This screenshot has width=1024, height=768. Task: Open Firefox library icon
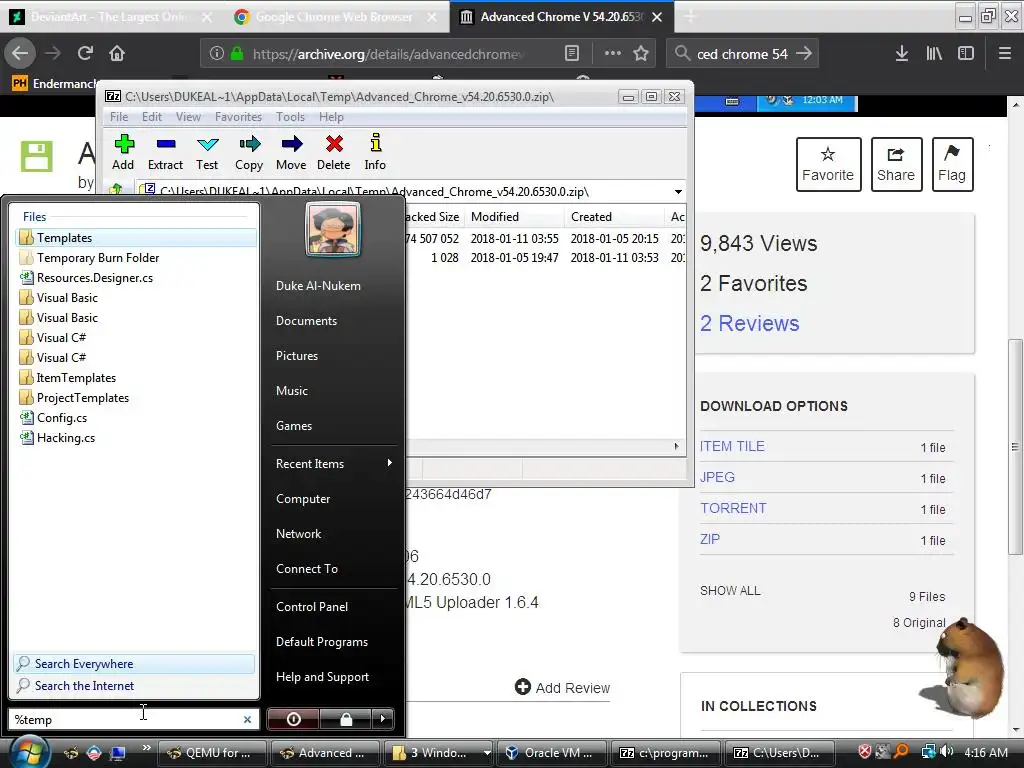tap(934, 54)
